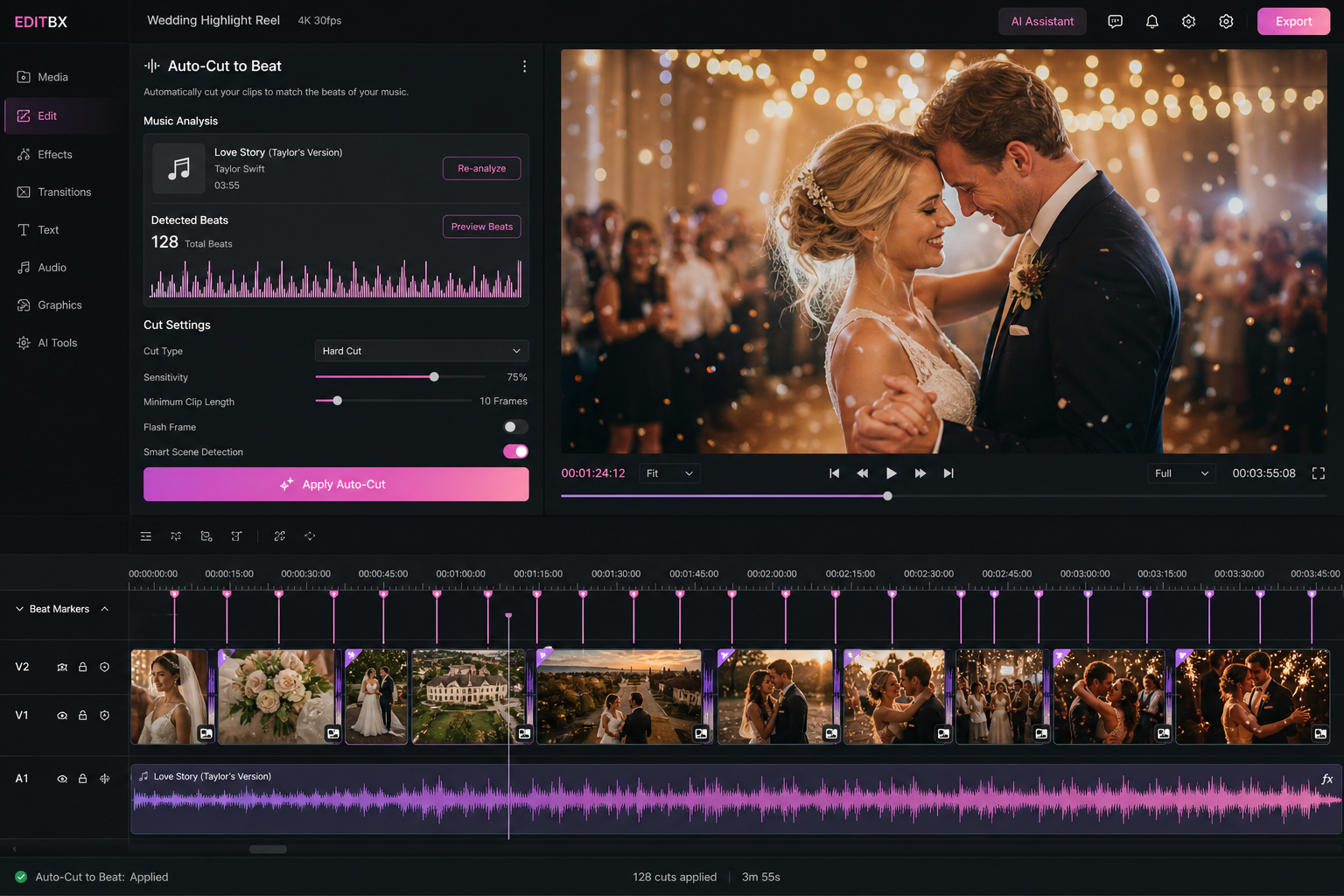This screenshot has height=896, width=1344.
Task: Click the preview progress bar handle
Action: 887,496
